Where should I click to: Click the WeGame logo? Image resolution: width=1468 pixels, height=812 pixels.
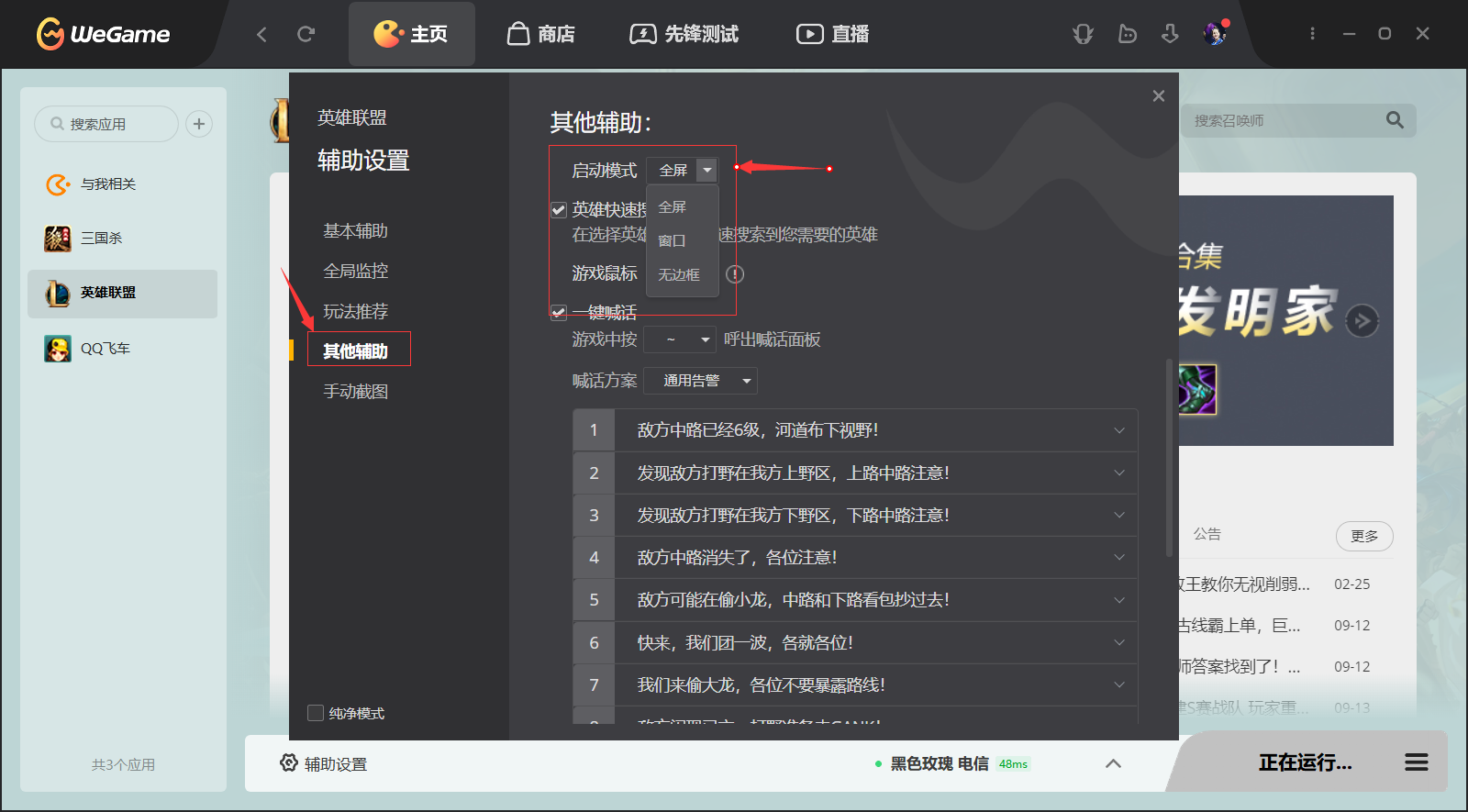tap(103, 34)
